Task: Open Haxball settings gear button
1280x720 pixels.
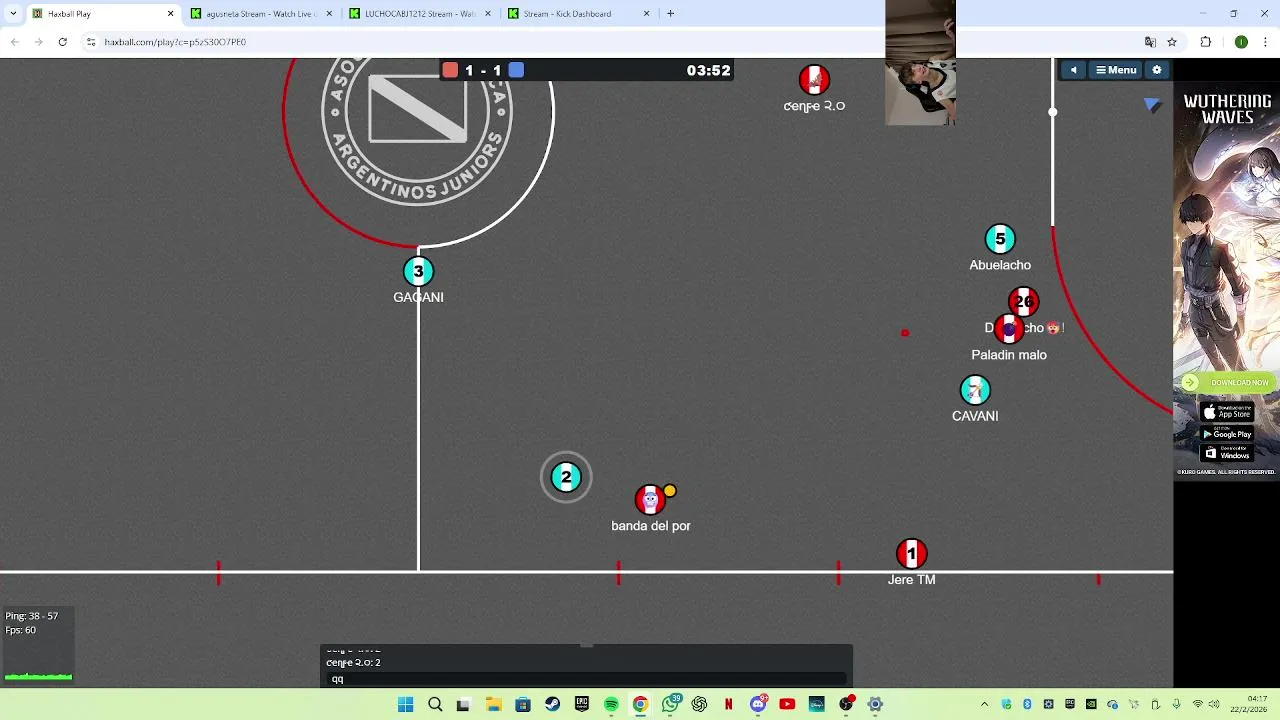Action: [x=1157, y=70]
